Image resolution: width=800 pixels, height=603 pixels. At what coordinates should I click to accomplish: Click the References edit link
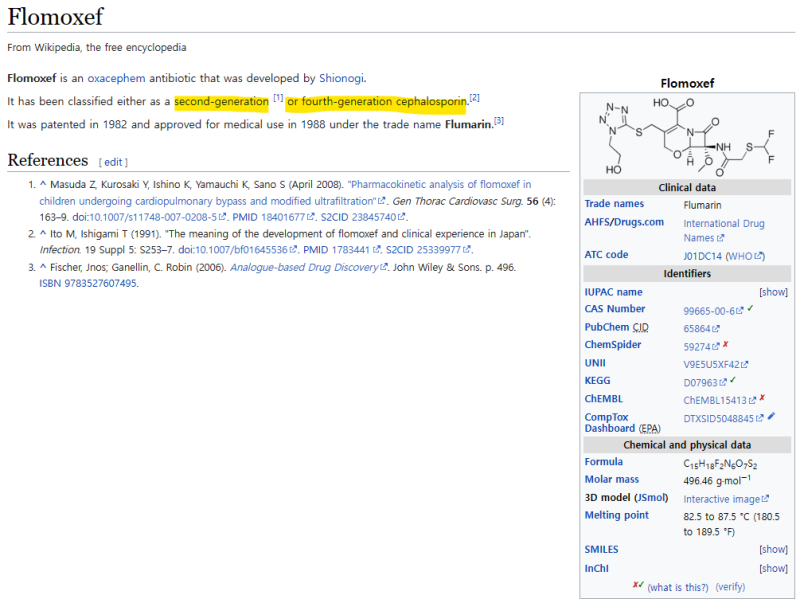click(x=113, y=162)
